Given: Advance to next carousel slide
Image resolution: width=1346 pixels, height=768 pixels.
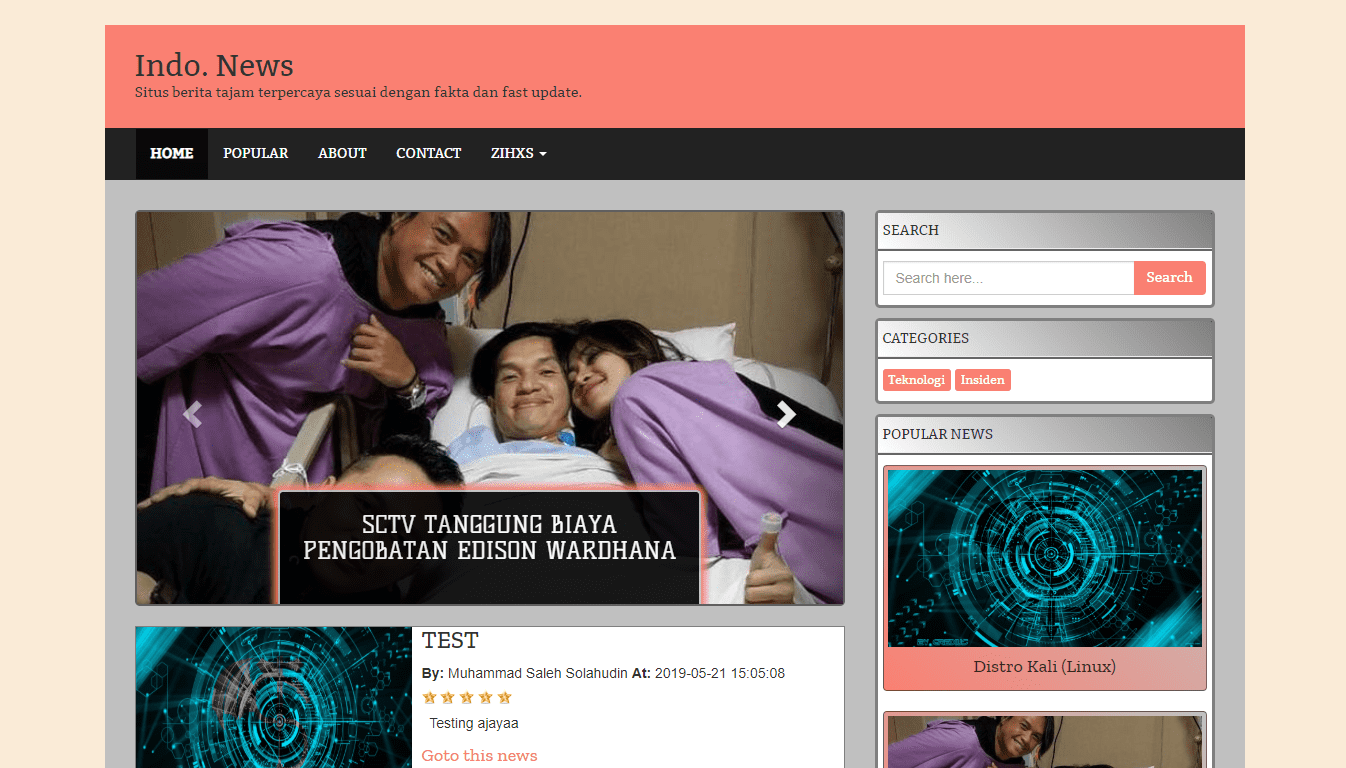Looking at the screenshot, I should [787, 413].
